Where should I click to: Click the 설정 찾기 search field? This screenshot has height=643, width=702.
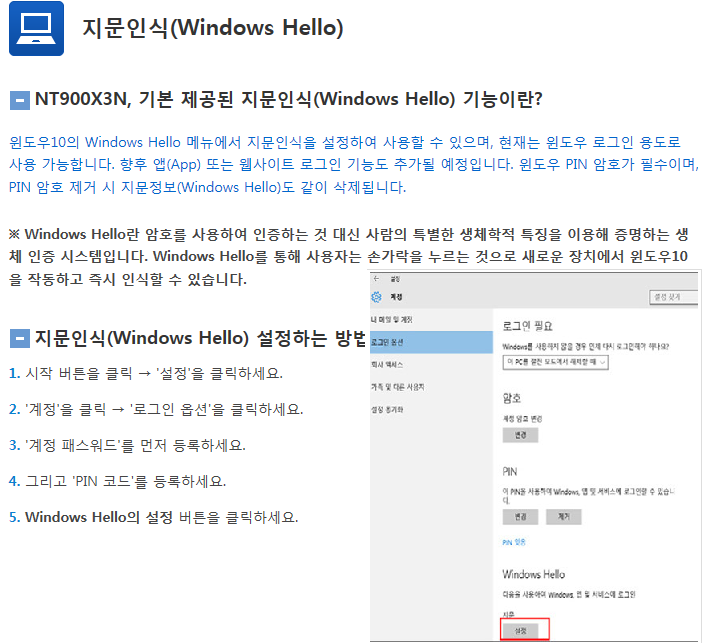[x=674, y=297]
